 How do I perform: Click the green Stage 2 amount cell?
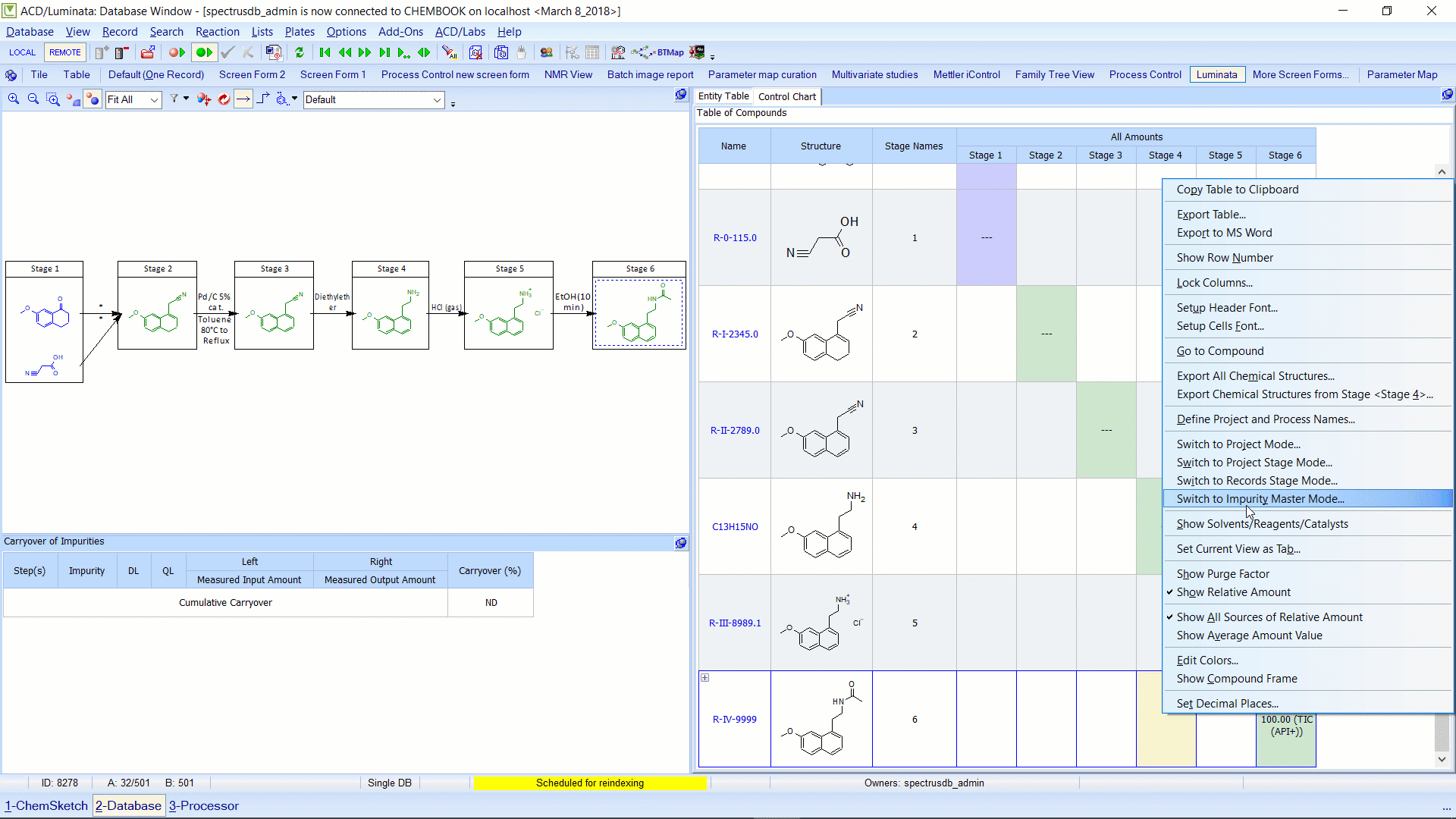click(x=1046, y=334)
